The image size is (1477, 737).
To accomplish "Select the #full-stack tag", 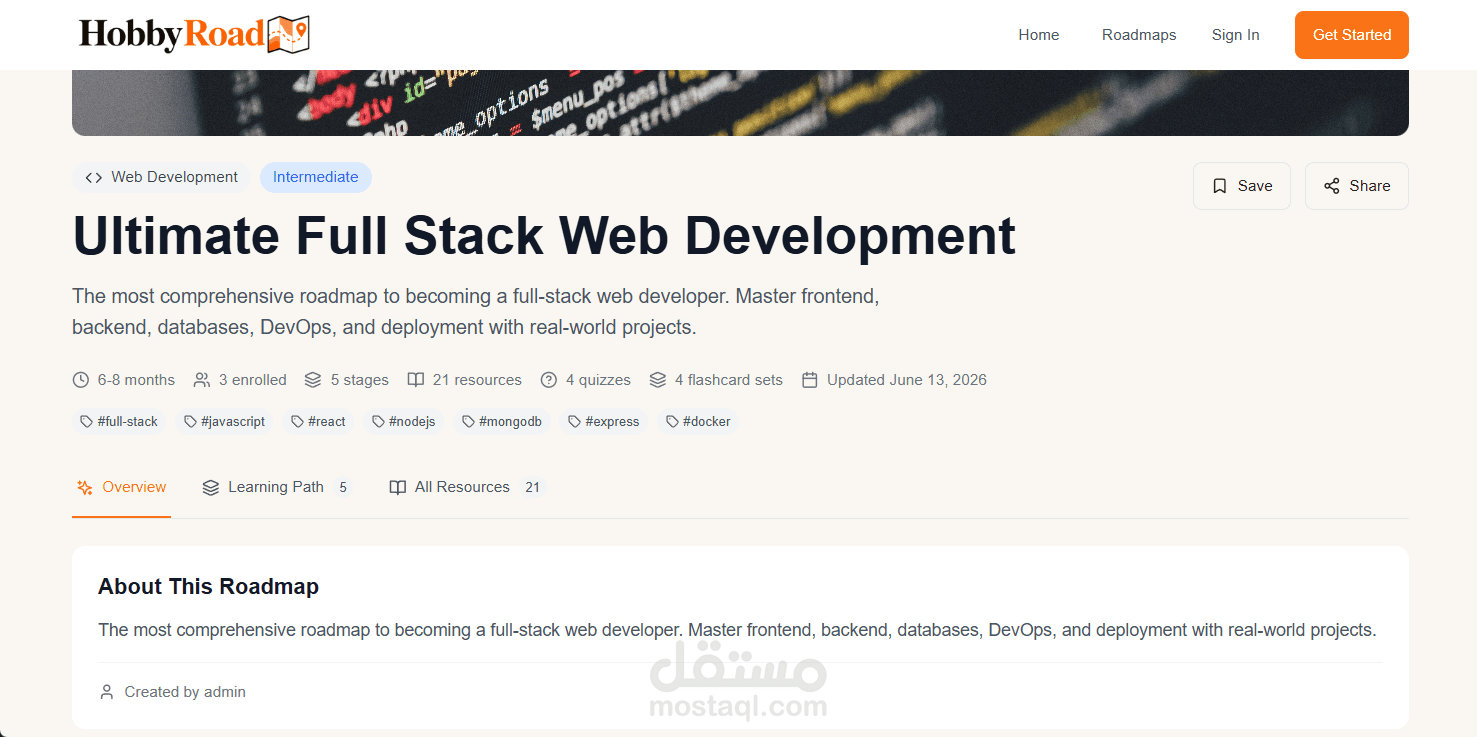I will coord(120,422).
